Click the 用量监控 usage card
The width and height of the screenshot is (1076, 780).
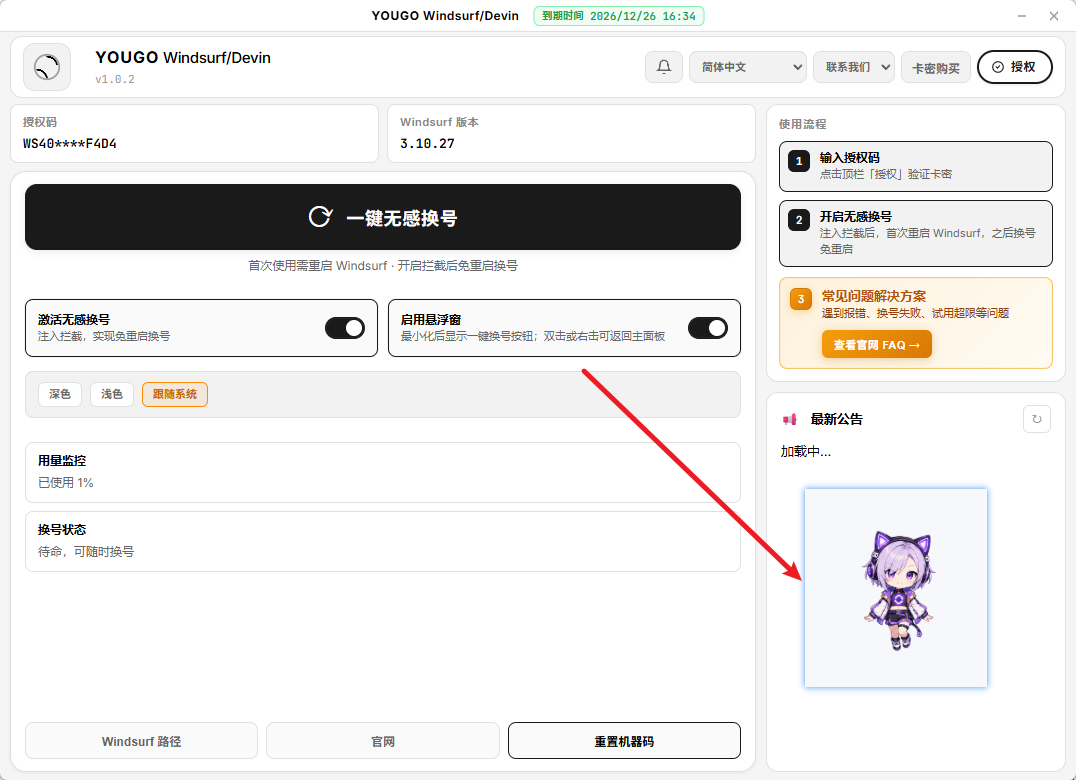383,472
